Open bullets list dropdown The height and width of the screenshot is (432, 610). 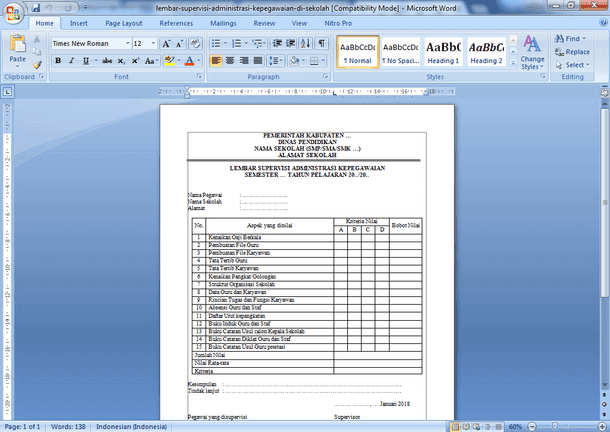[x=225, y=43]
